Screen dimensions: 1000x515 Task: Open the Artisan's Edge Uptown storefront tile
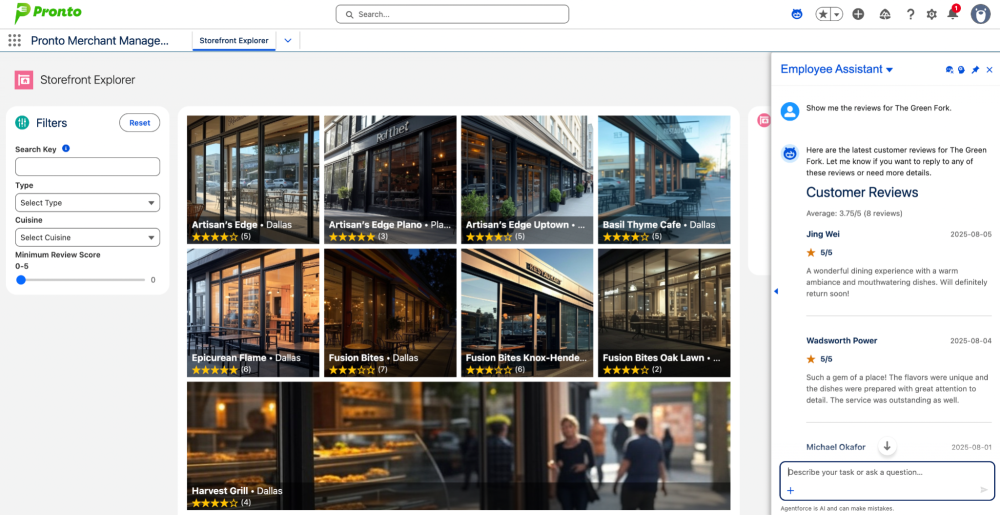(x=527, y=180)
